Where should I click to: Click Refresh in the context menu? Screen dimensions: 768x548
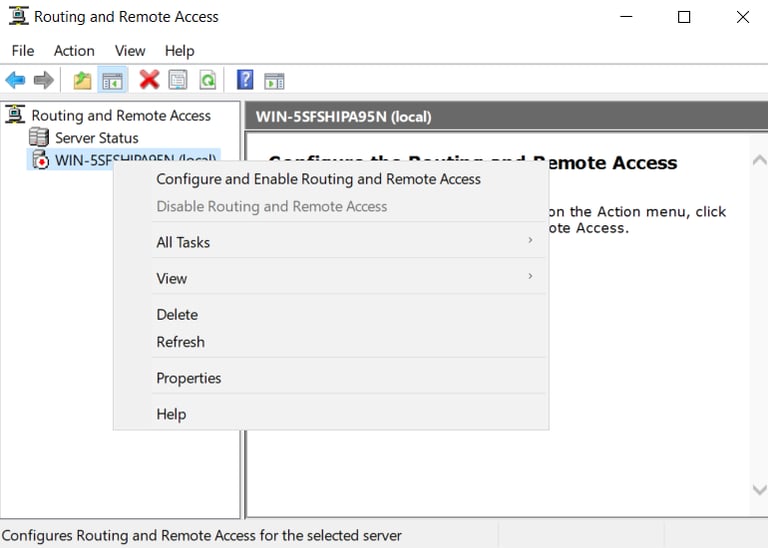coord(180,342)
